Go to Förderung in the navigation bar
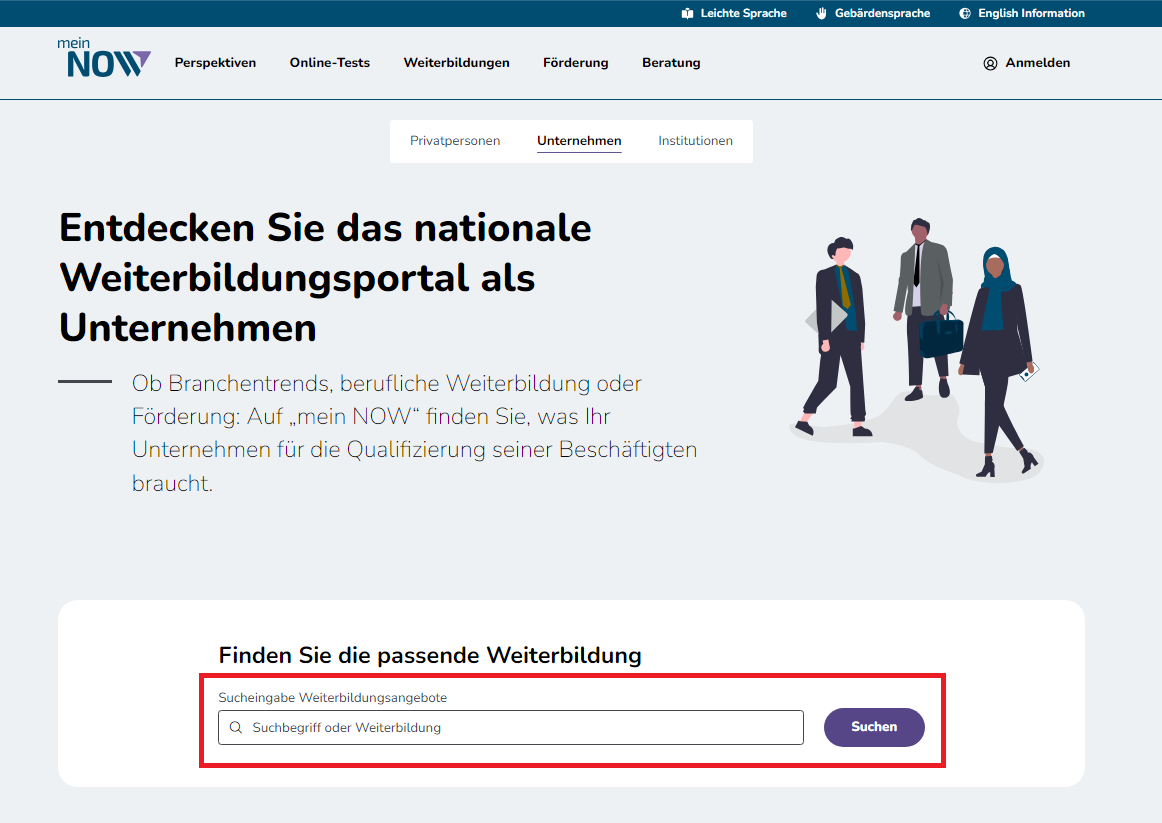This screenshot has height=823, width=1162. click(x=575, y=63)
